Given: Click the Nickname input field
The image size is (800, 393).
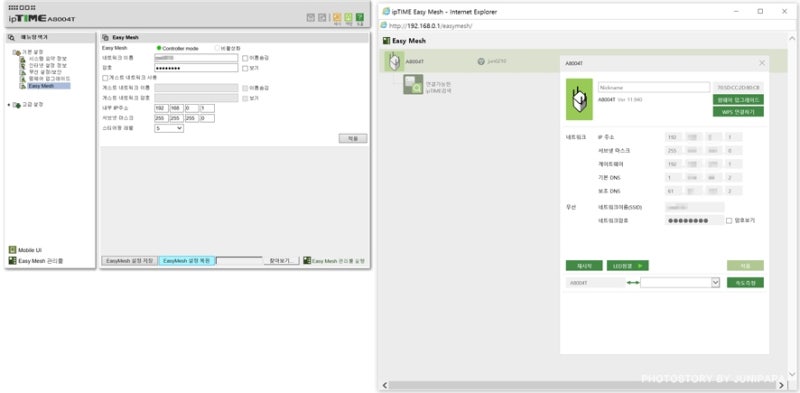Looking at the screenshot, I should (x=654, y=87).
